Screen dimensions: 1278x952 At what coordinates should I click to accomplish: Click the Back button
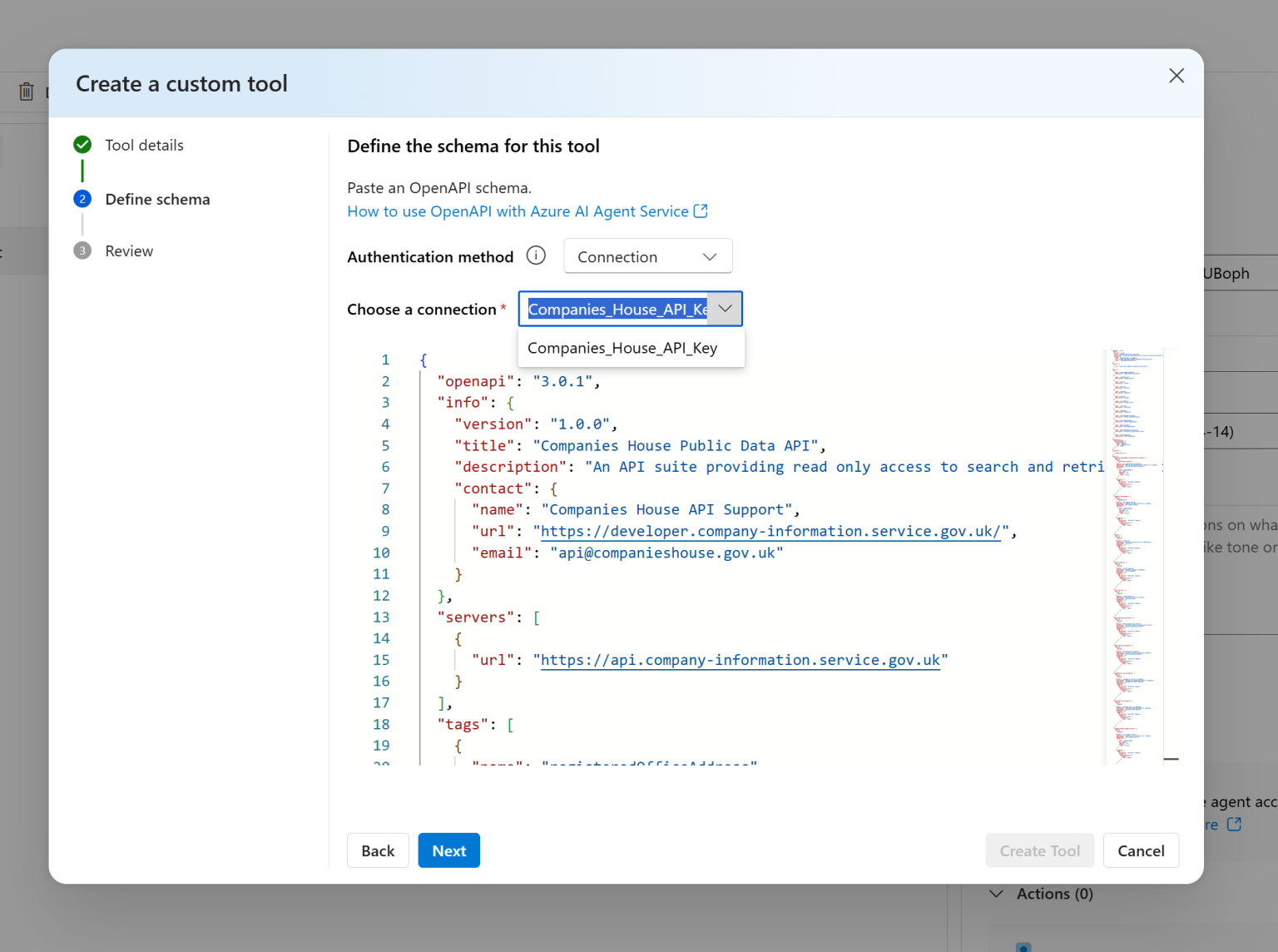378,850
